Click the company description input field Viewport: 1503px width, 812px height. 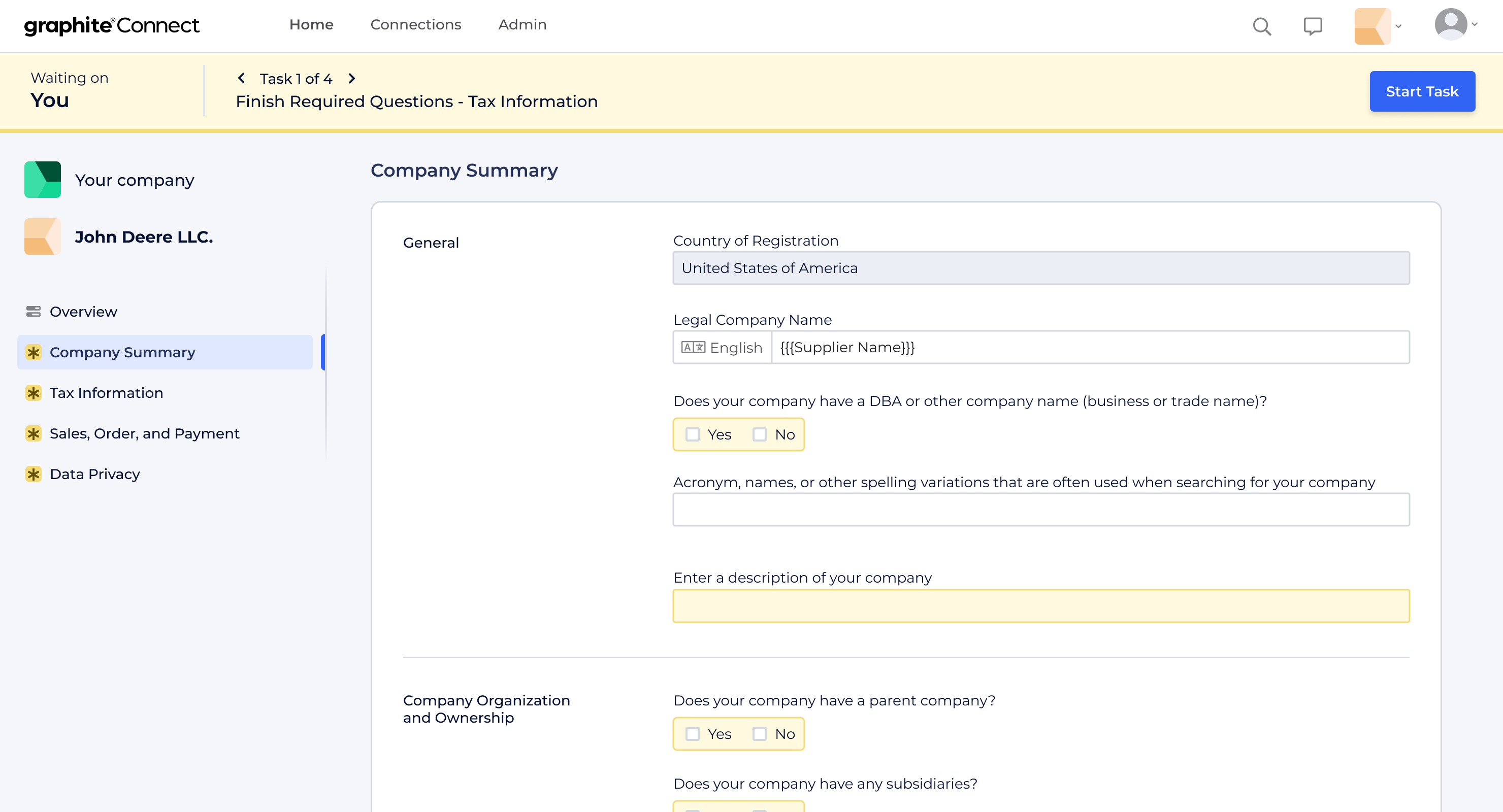[x=1041, y=605]
